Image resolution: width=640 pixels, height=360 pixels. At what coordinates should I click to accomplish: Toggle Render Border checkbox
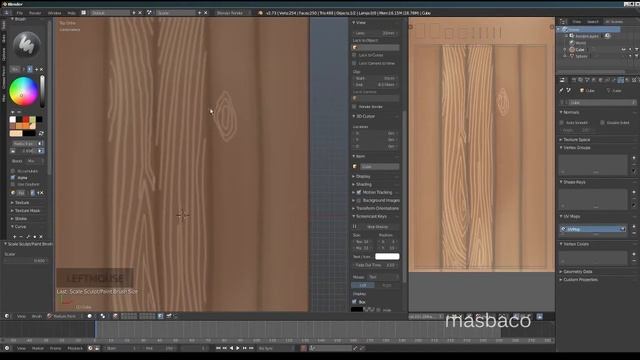click(x=355, y=107)
